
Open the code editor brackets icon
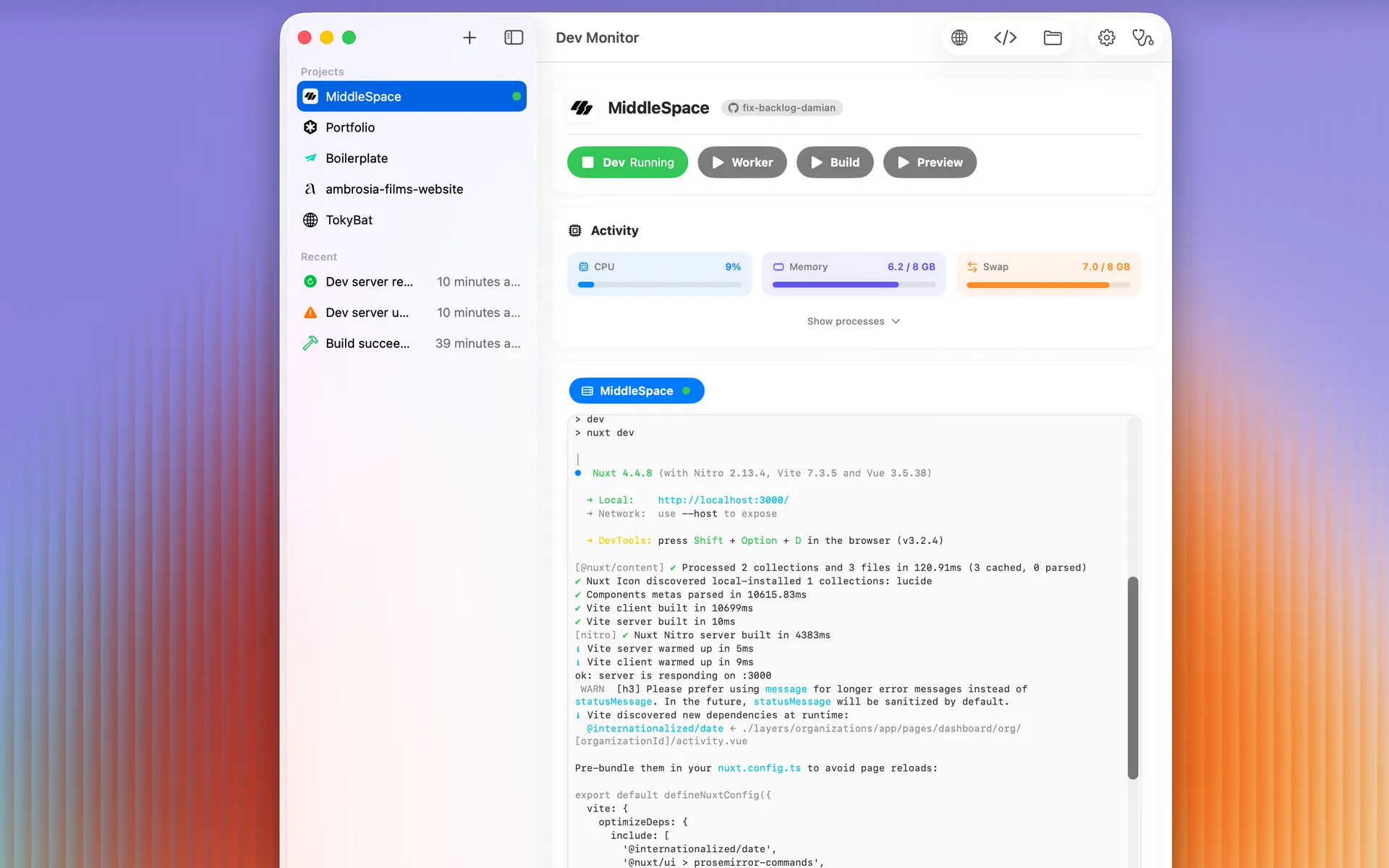[x=1006, y=38]
